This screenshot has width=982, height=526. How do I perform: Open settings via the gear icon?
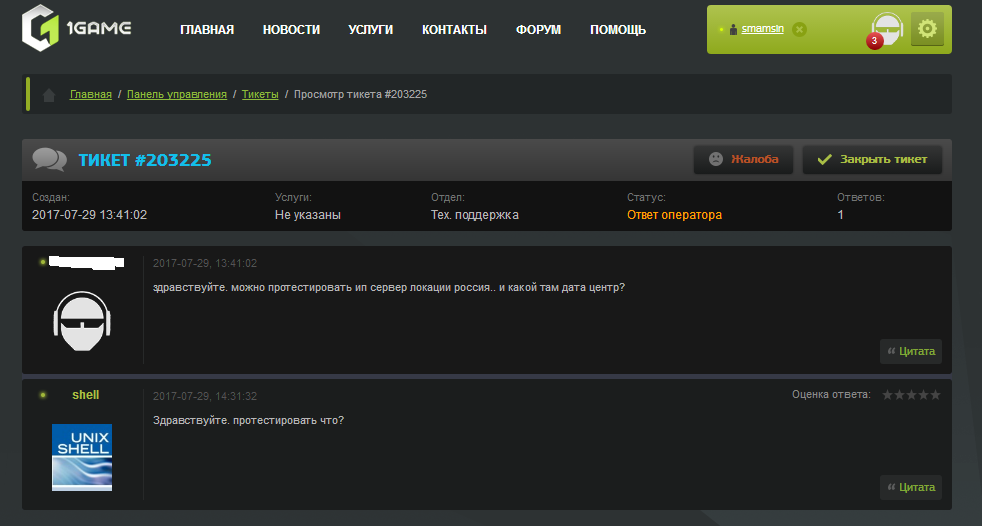927,29
